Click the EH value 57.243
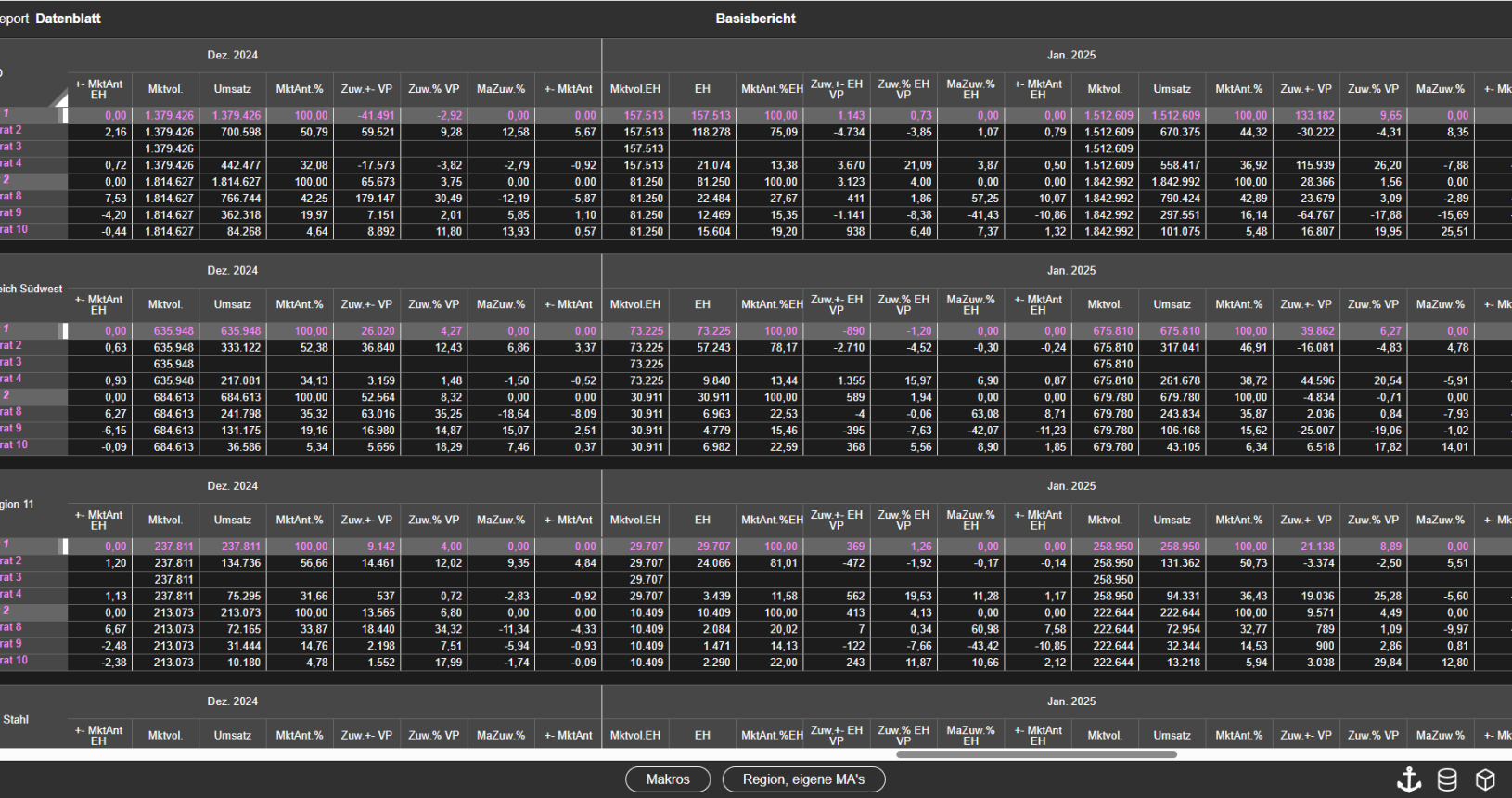The height and width of the screenshot is (798, 1512). (703, 348)
